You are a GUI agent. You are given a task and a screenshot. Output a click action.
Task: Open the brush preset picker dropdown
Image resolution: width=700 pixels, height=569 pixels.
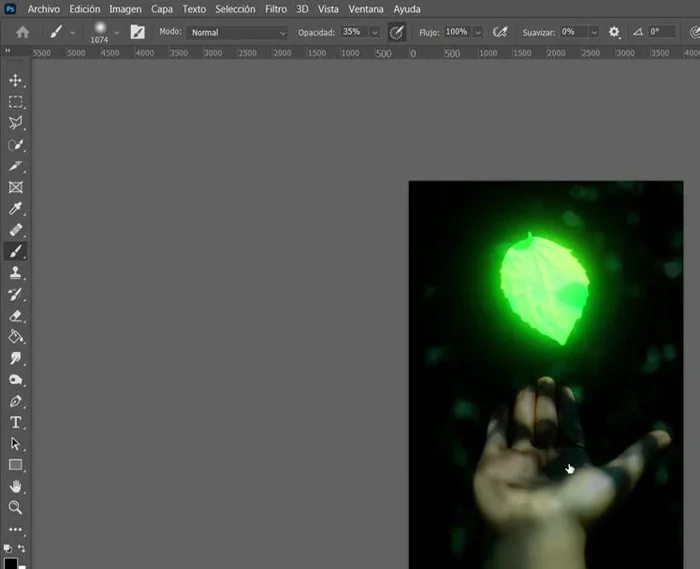117,32
